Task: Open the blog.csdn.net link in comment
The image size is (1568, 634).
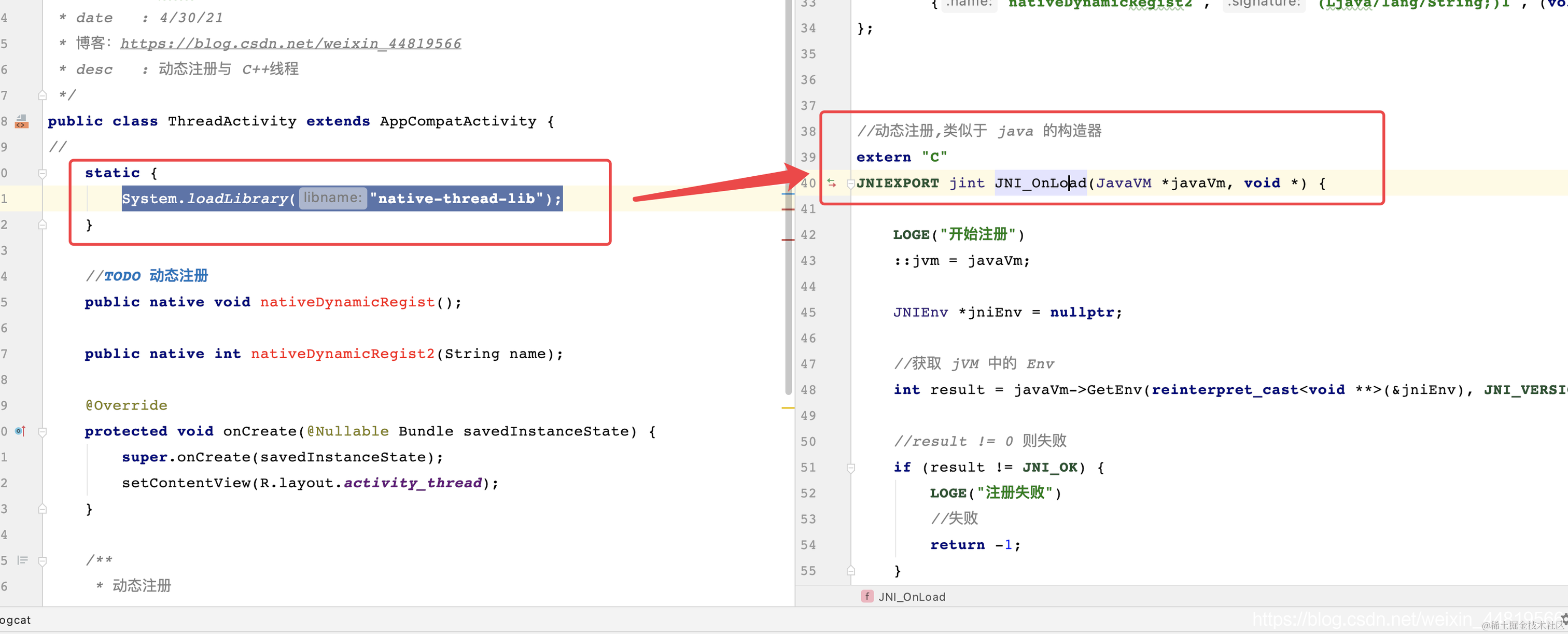Action: [290, 43]
